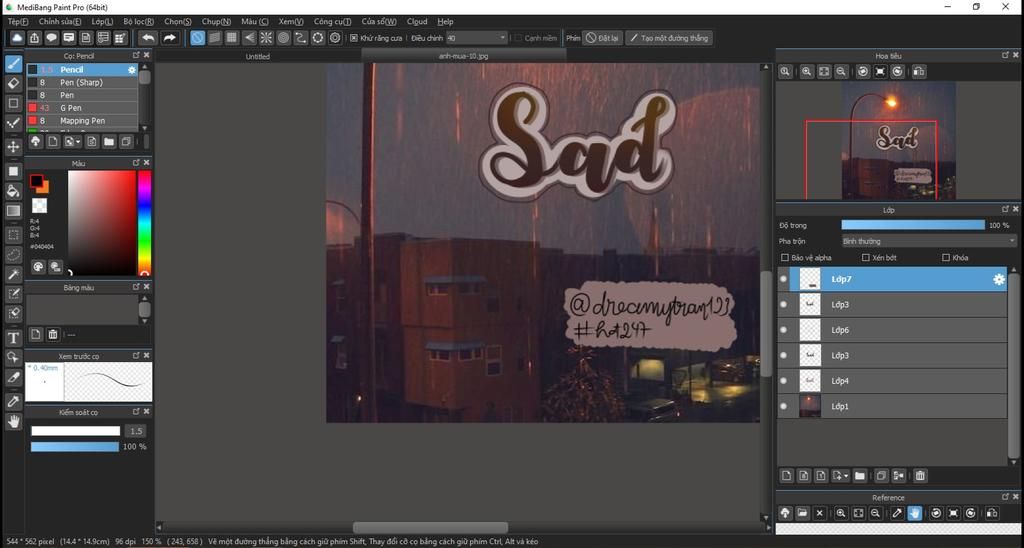Viewport: 1024px width, 548px height.
Task: Undock the Màu color panel
Action: 136,162
